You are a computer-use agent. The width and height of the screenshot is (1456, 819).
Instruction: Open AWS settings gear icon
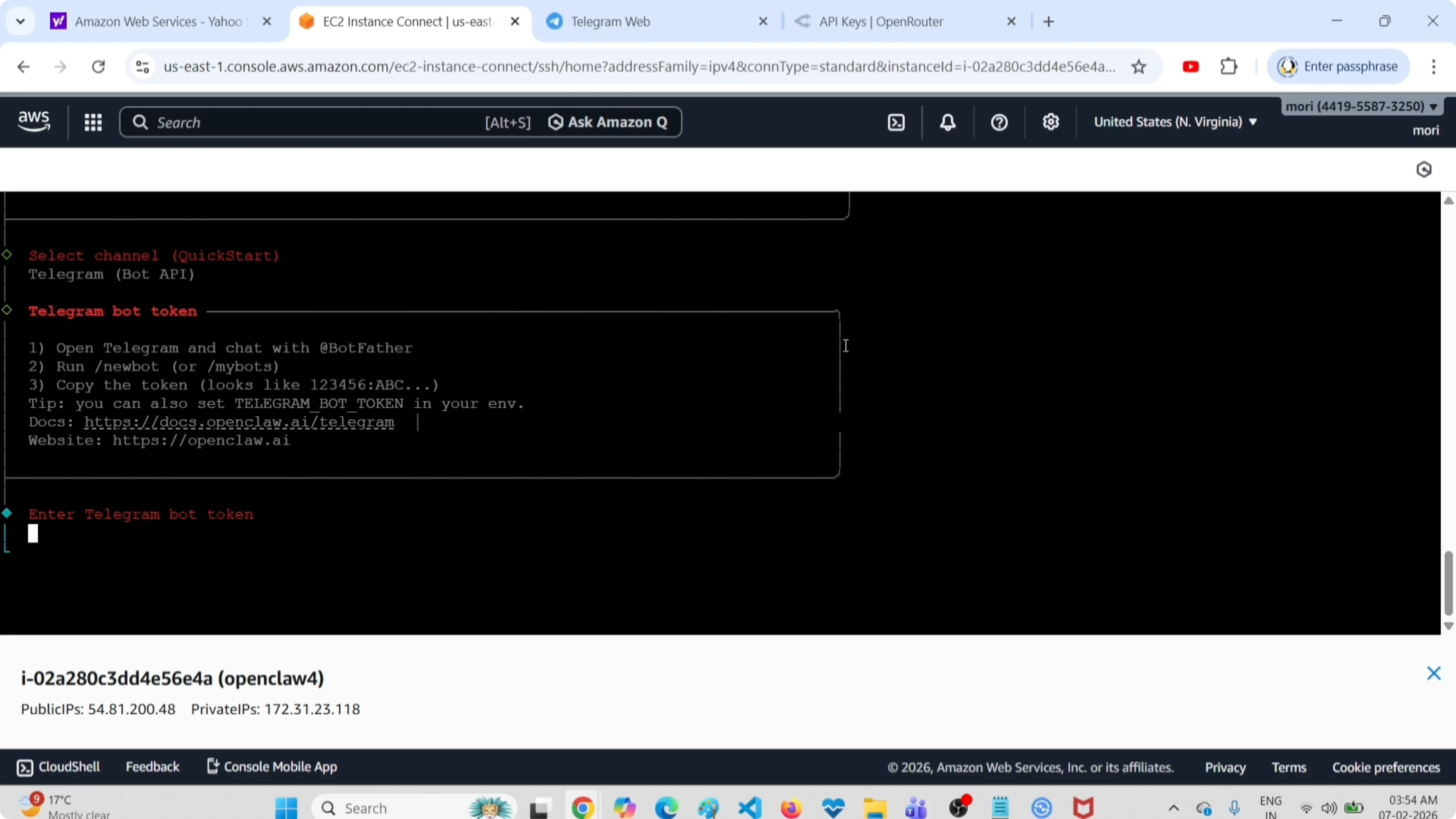pos(1050,122)
